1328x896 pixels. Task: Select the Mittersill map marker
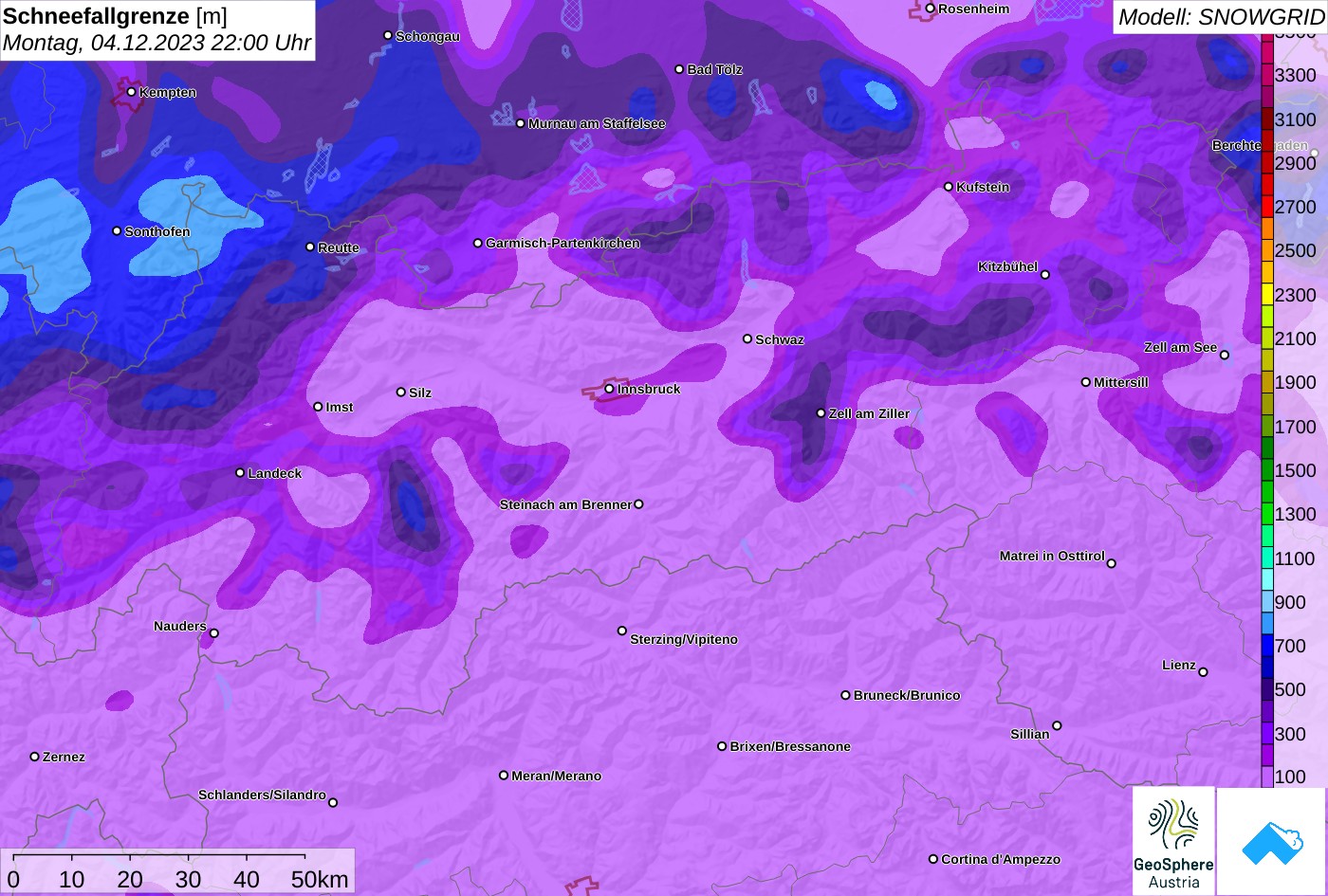click(x=1086, y=382)
